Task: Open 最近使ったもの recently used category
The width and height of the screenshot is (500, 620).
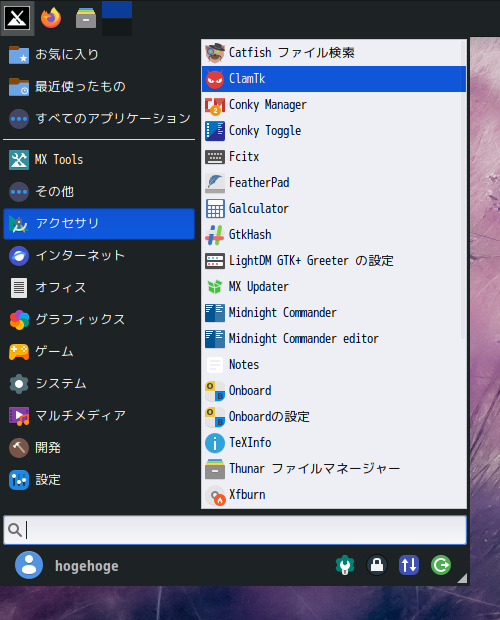Action: tap(99, 87)
